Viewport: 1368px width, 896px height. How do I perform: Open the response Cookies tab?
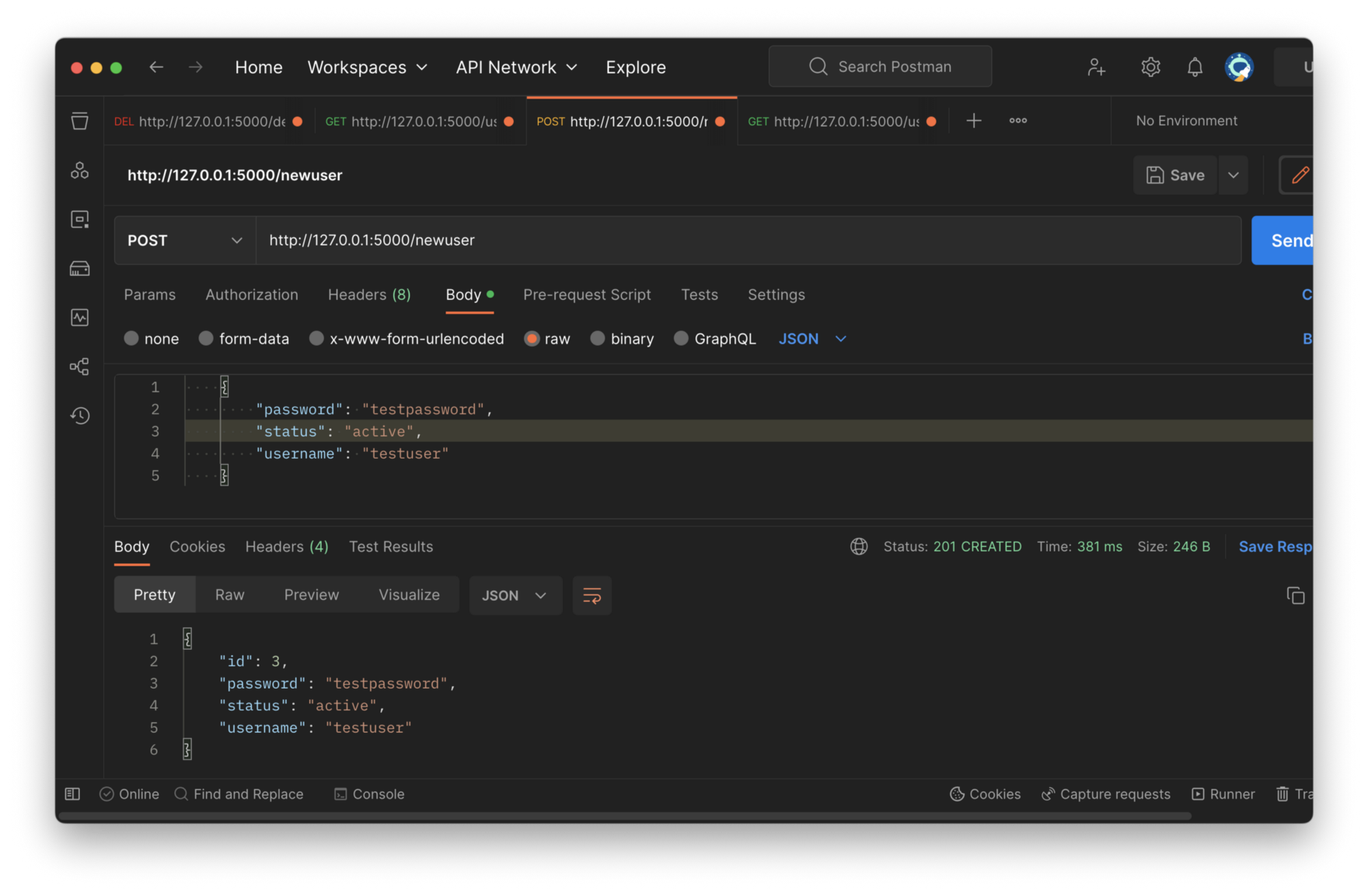coord(197,546)
